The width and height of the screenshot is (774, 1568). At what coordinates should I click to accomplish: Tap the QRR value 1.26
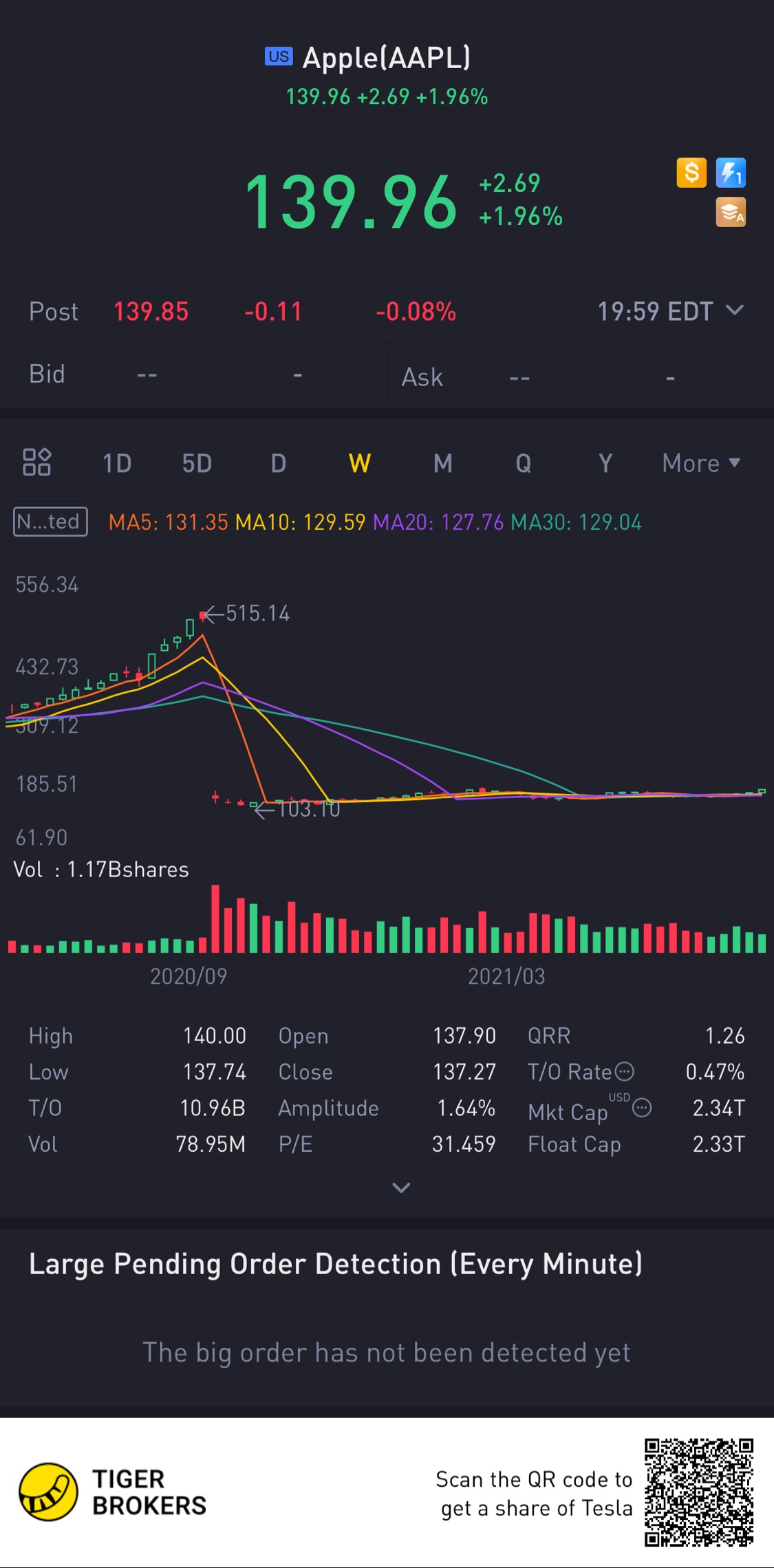[725, 1035]
